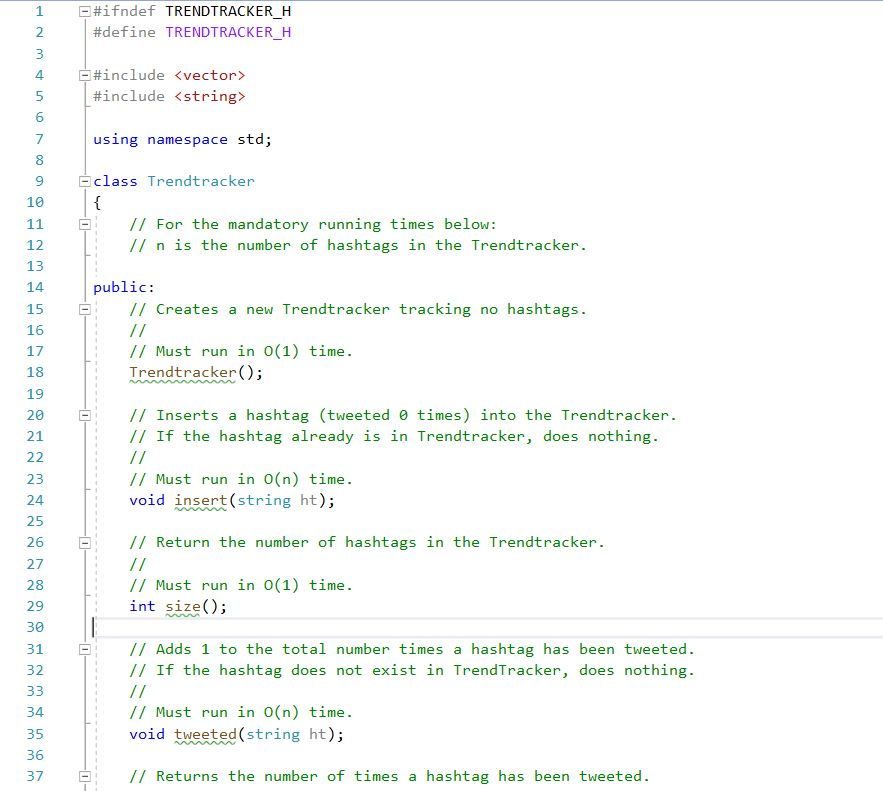Click line number 24 in the margin
Image resolution: width=883 pixels, height=791 pixels.
pyautogui.click(x=34, y=500)
